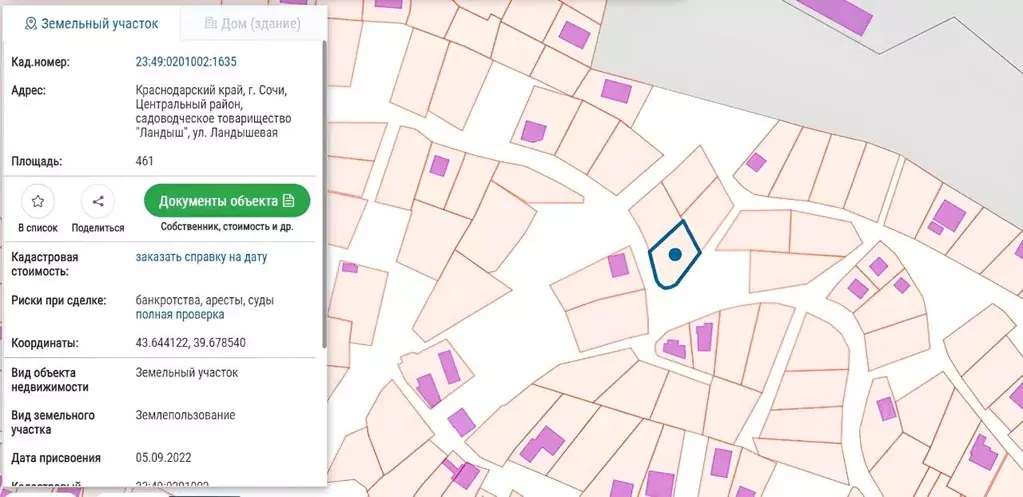Click the Землепользование value

(185, 415)
